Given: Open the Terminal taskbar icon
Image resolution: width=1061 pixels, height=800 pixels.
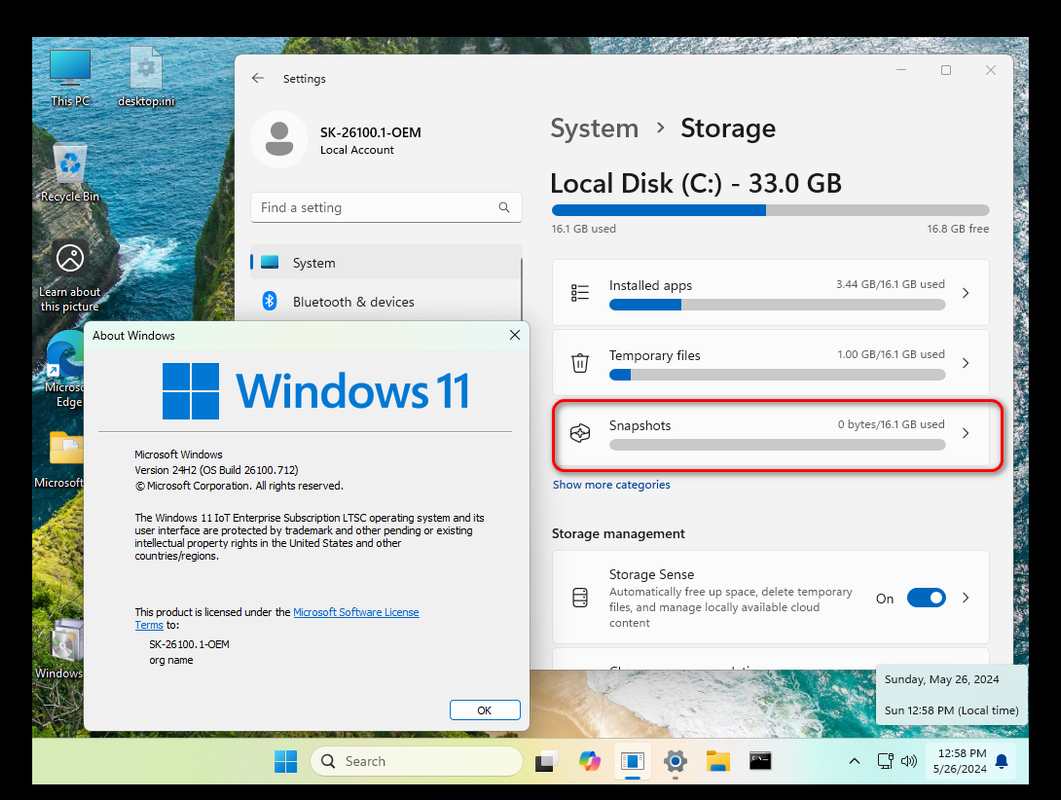Looking at the screenshot, I should 761,761.
